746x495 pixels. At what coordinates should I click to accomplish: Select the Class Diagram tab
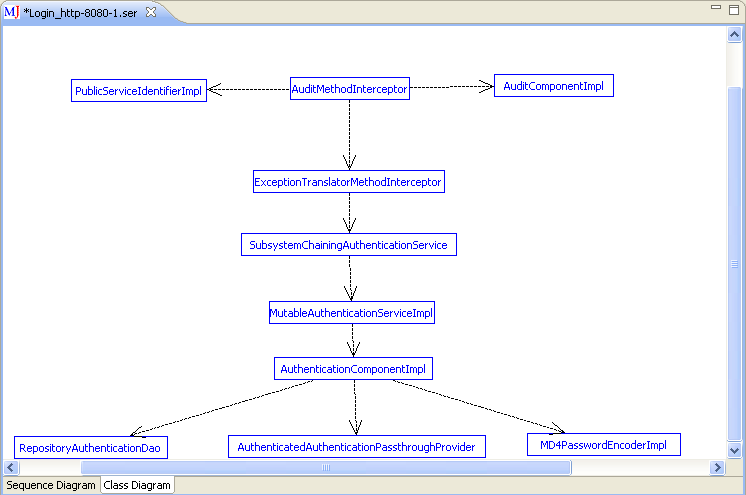[x=137, y=485]
